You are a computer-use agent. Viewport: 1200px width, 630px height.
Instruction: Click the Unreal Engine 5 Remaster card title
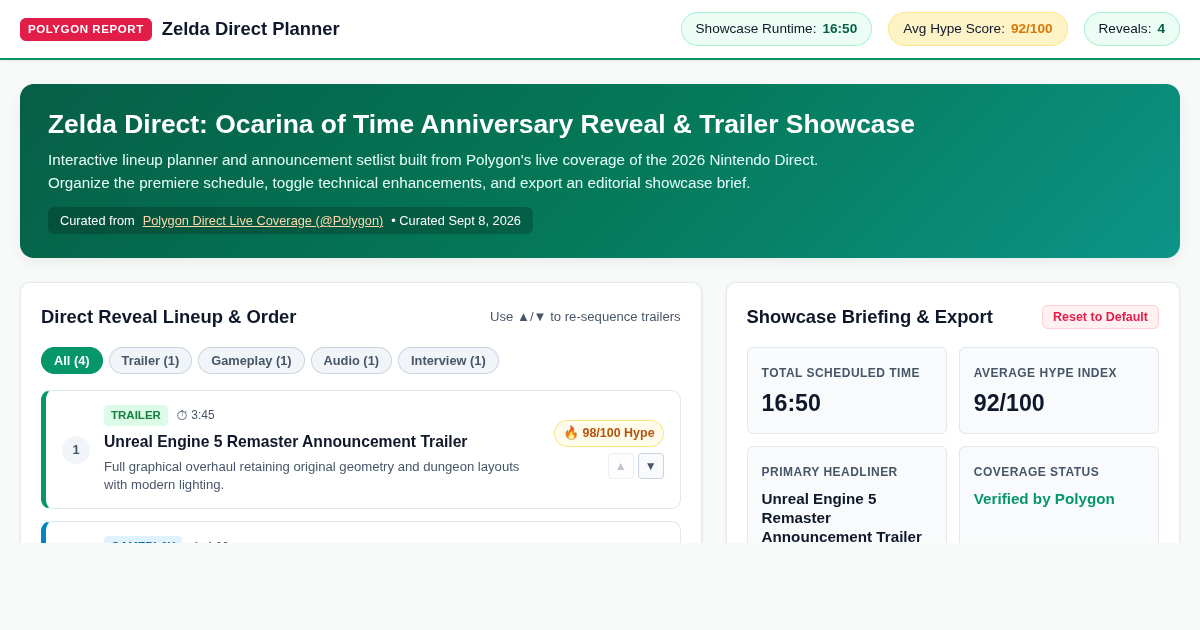(x=286, y=441)
